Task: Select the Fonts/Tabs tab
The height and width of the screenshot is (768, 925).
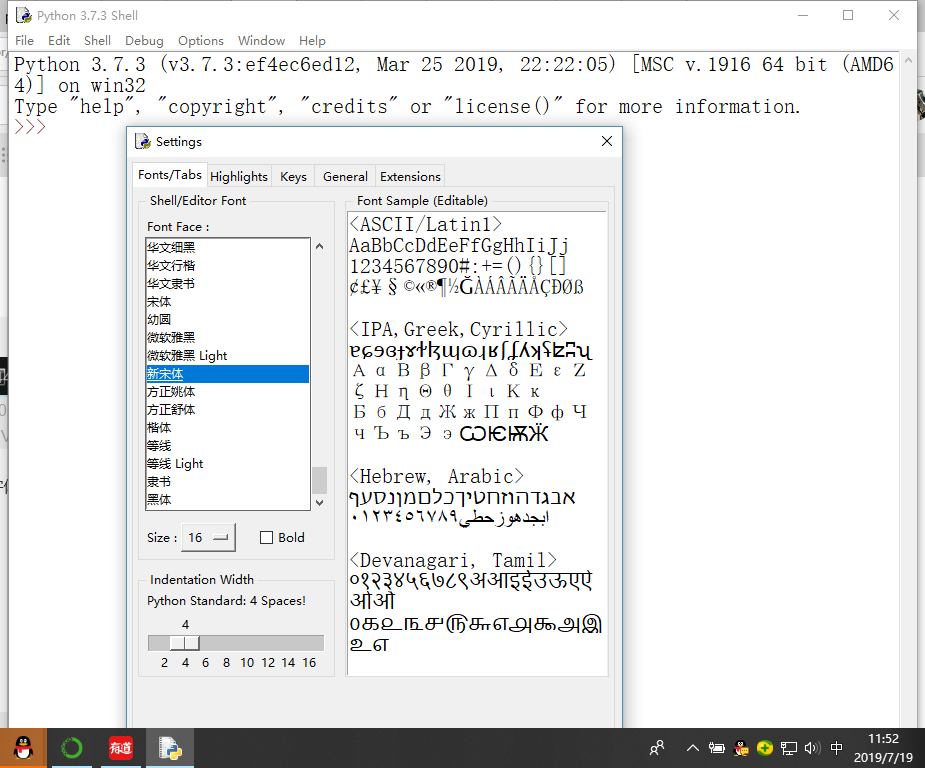Action: coord(170,175)
